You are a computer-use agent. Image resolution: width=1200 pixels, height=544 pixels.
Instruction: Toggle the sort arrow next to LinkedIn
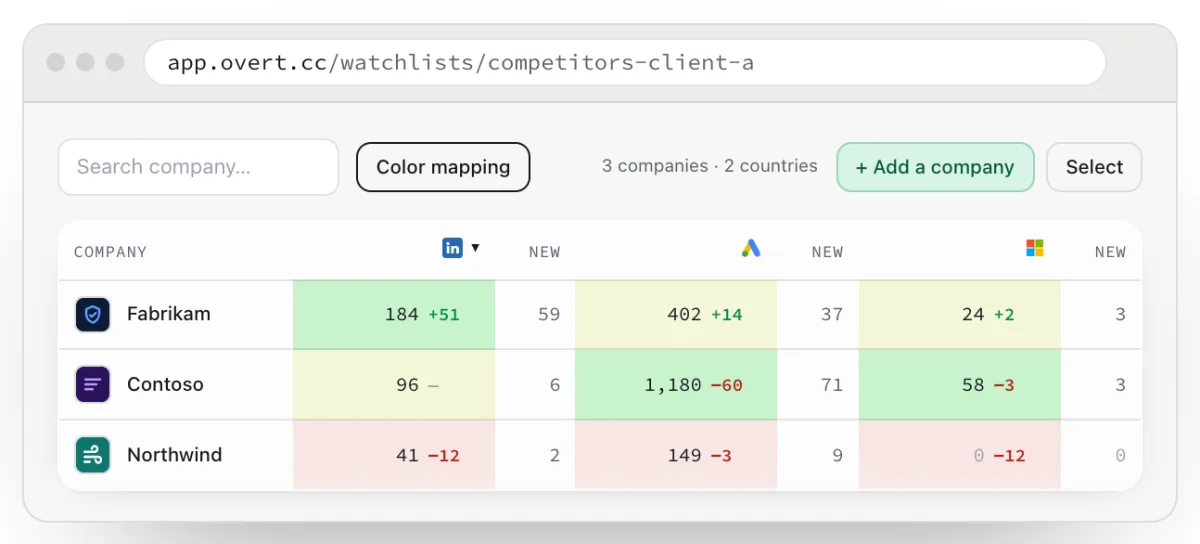(x=475, y=248)
